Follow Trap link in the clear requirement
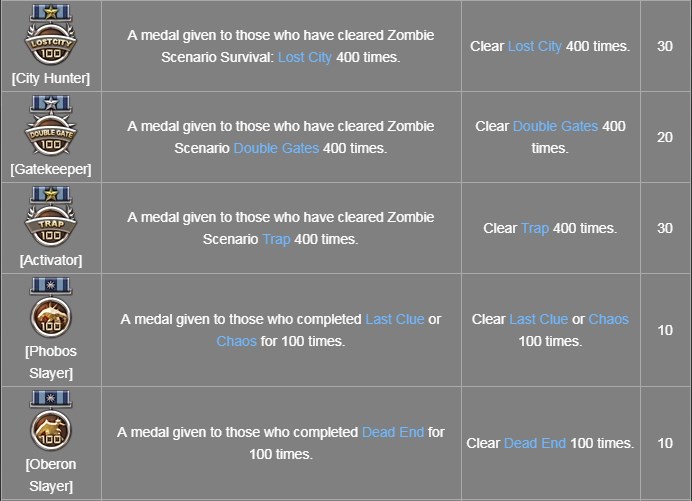 pos(535,228)
